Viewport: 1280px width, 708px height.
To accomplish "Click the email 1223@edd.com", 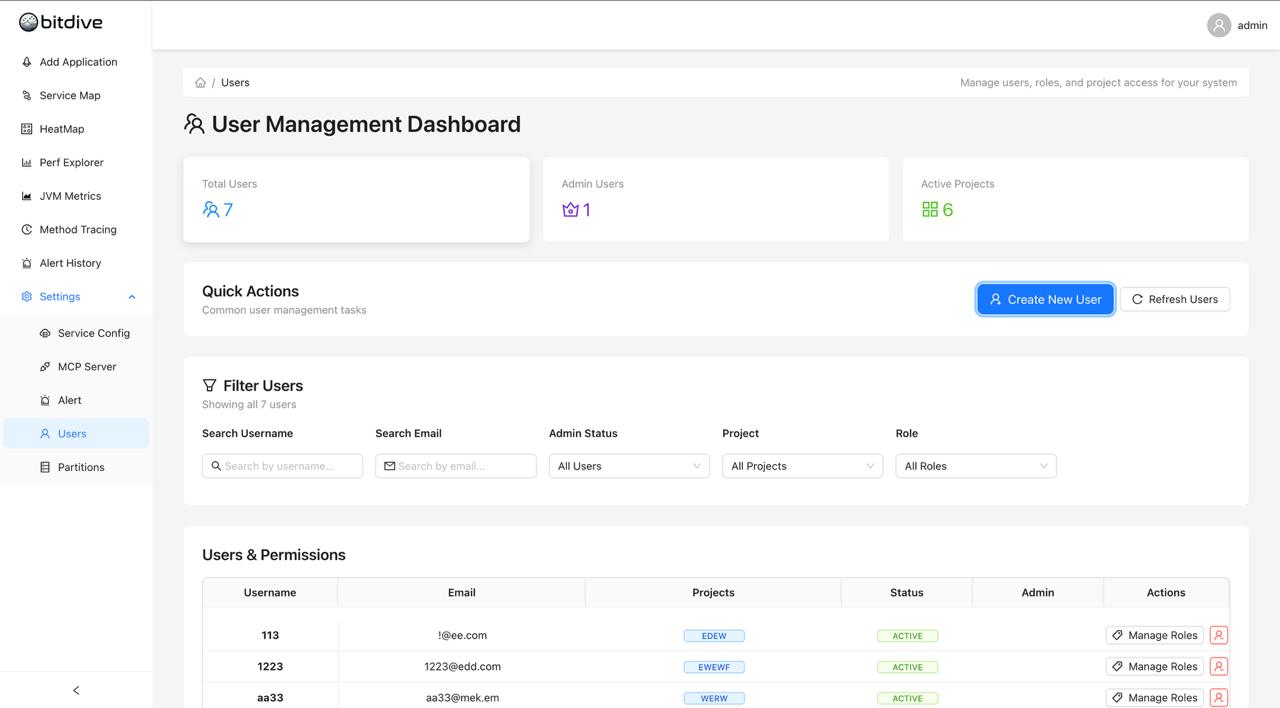I will (462, 666).
